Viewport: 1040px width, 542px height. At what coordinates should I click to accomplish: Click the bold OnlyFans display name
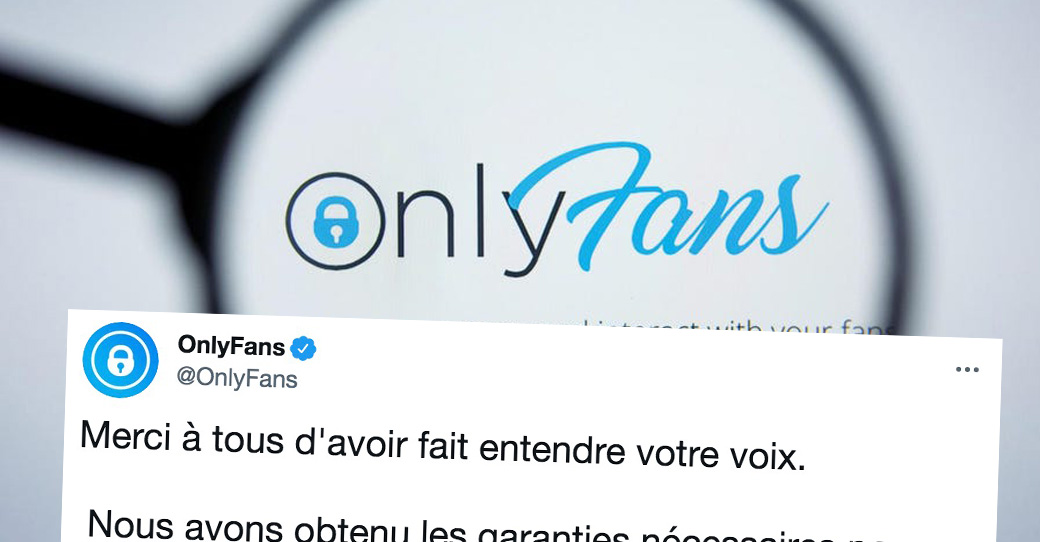tap(231, 346)
